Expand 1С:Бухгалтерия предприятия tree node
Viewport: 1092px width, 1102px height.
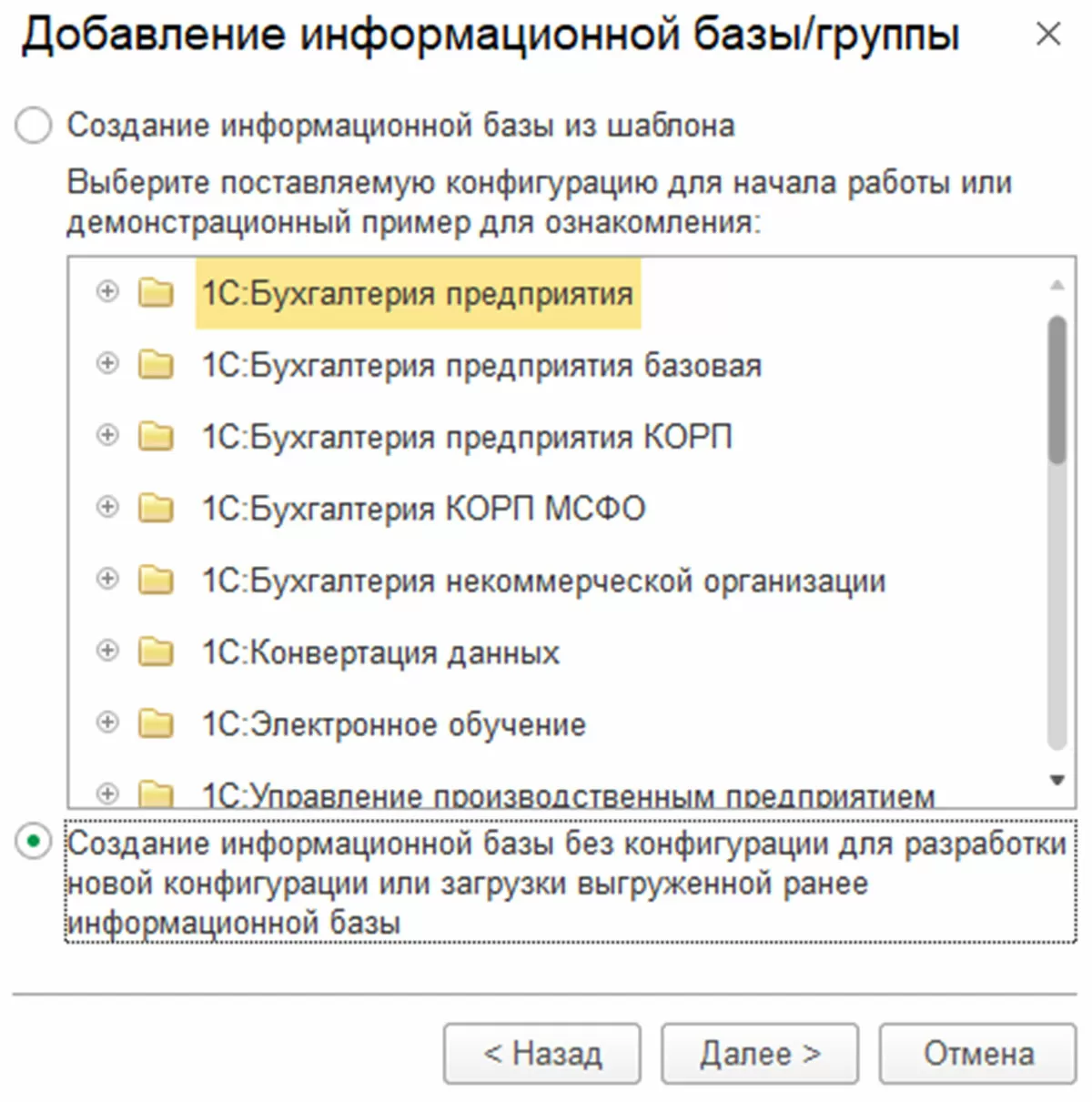tap(107, 292)
